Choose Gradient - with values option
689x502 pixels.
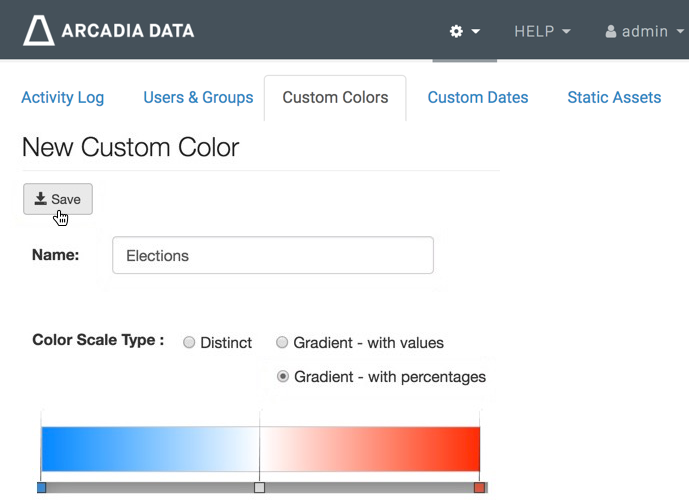(x=283, y=343)
